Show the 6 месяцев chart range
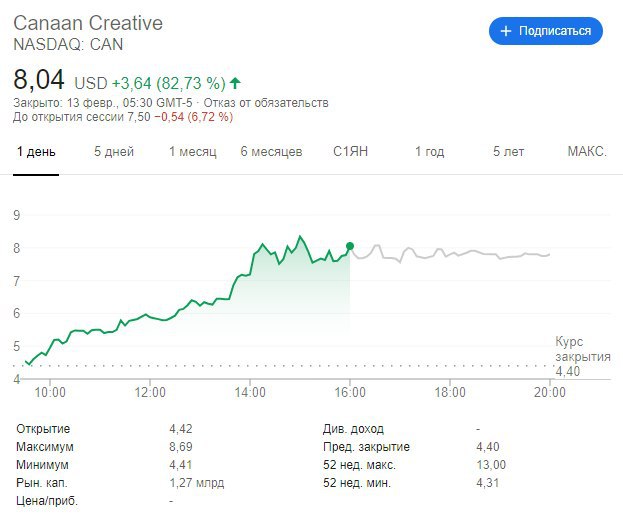 pos(271,152)
